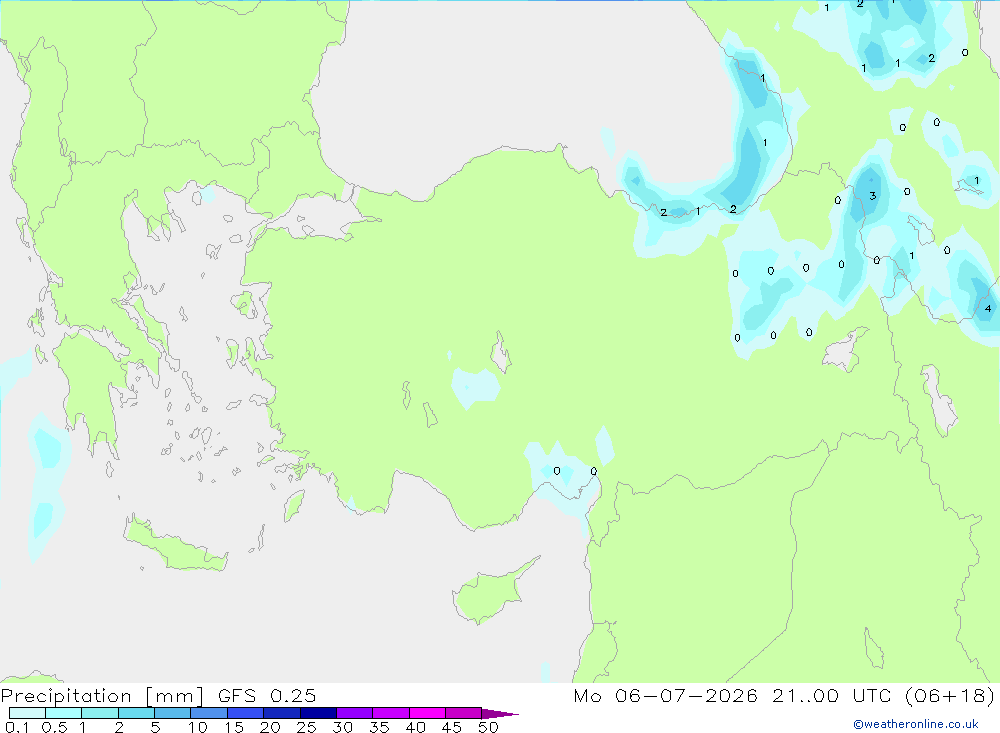Screen dimensions: 1000x733
Task: Click the legend tick label '35'
Action: point(379,727)
